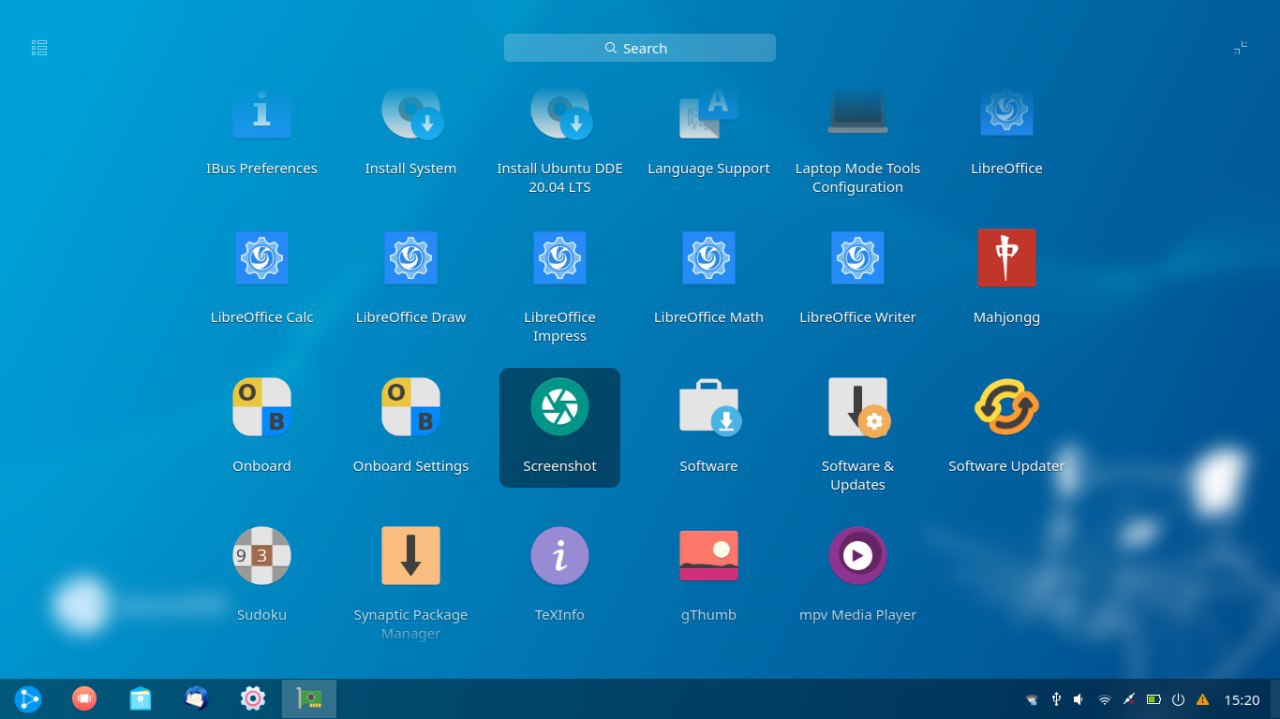
Task: Click the launcher button in dock
Action: pyautogui.click(x=28, y=699)
